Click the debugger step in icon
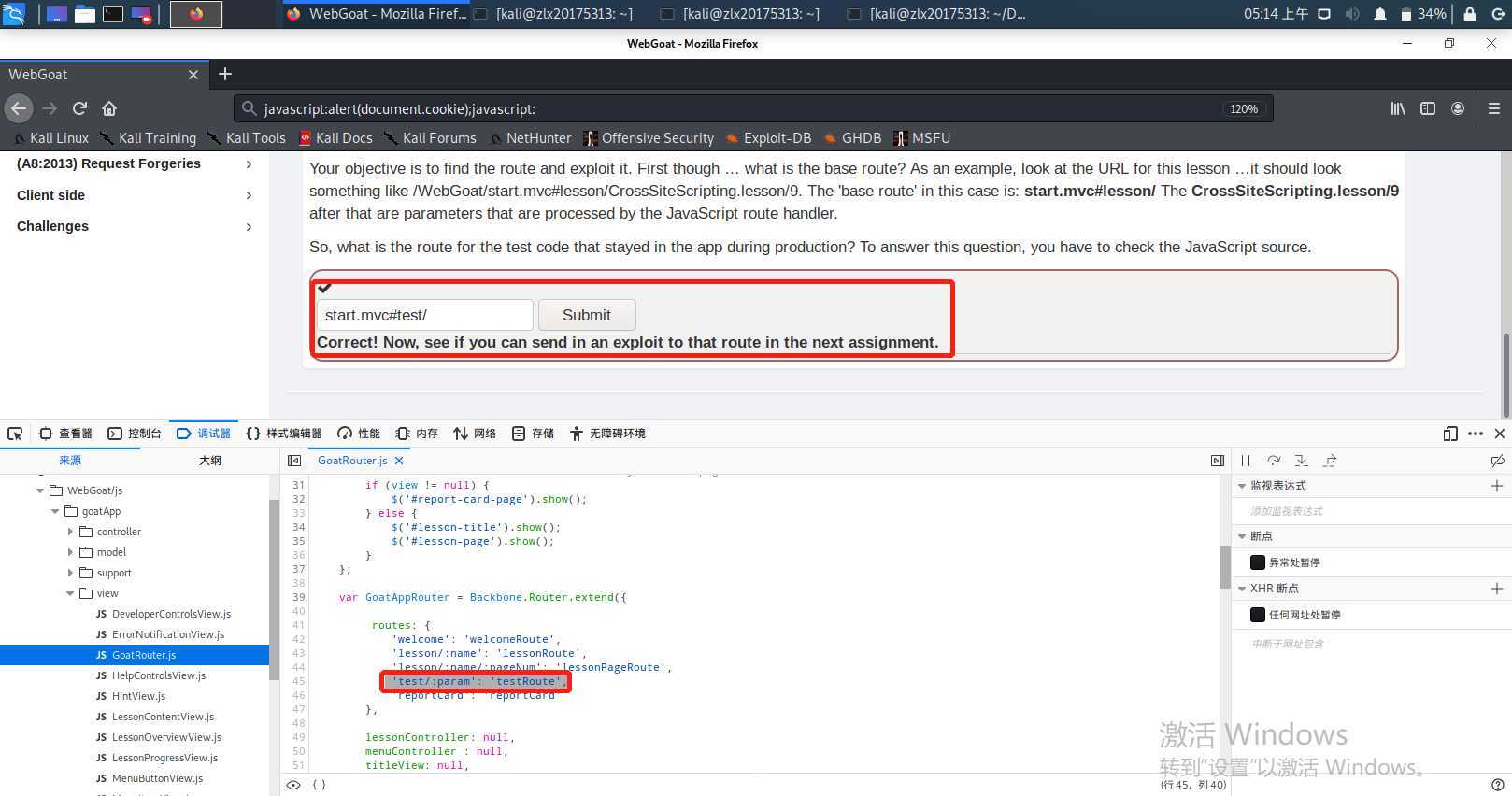 (1302, 461)
